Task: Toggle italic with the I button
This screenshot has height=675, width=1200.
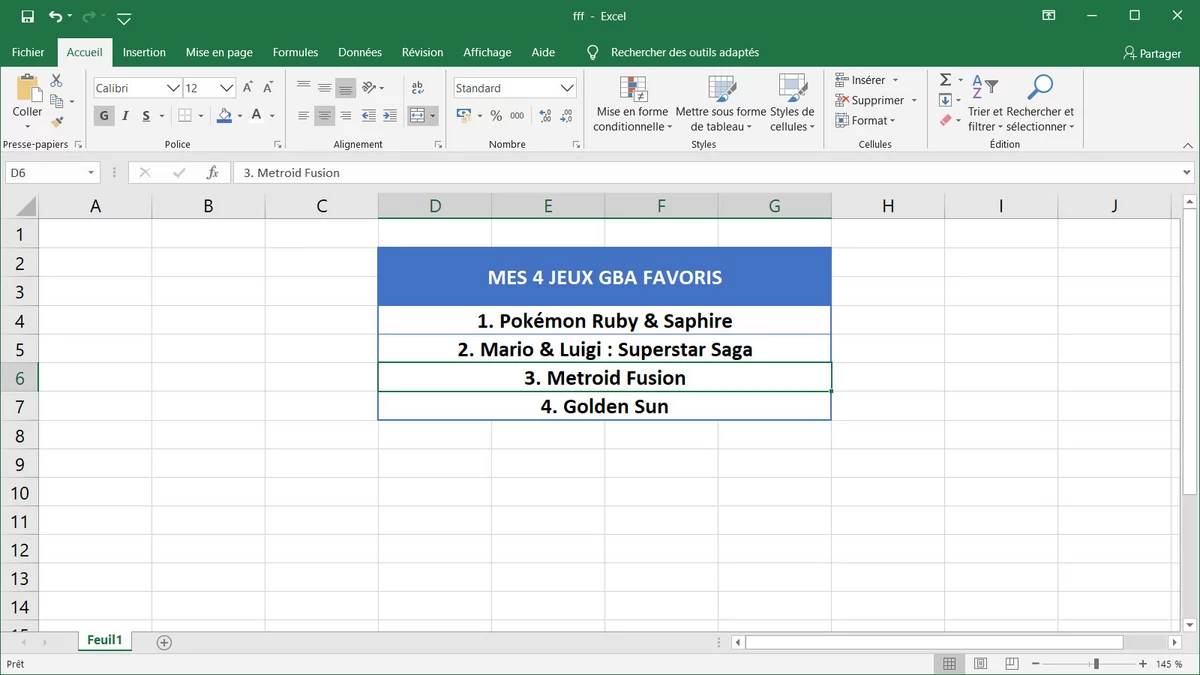Action: [x=125, y=116]
